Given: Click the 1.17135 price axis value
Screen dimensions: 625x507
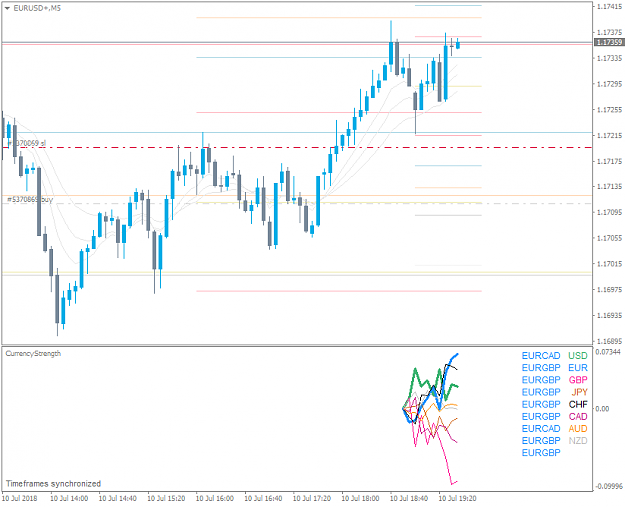Looking at the screenshot, I should (609, 187).
